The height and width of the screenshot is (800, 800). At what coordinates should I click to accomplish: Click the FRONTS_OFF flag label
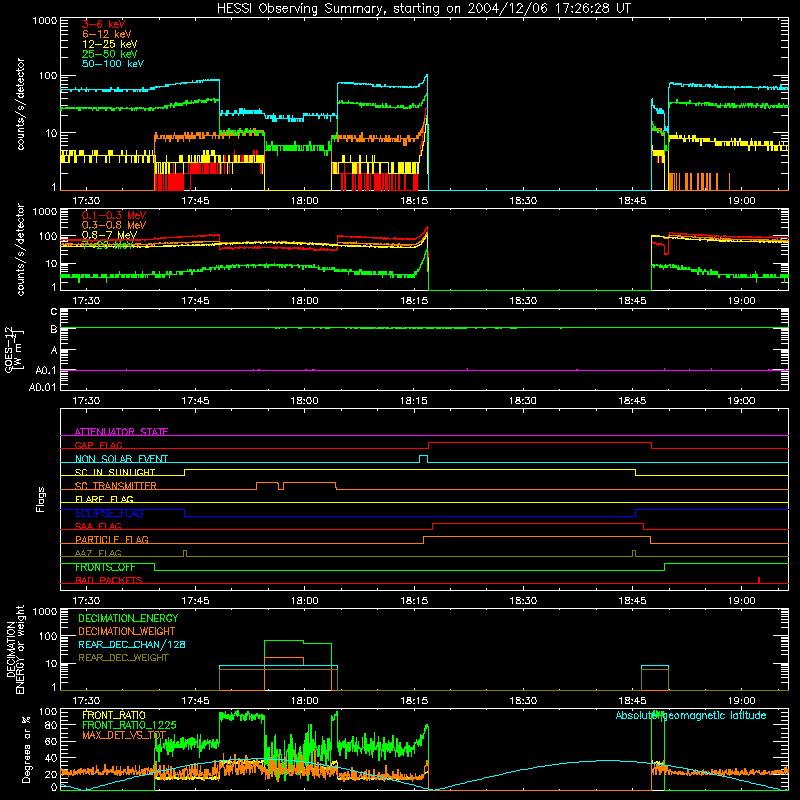pyautogui.click(x=105, y=567)
